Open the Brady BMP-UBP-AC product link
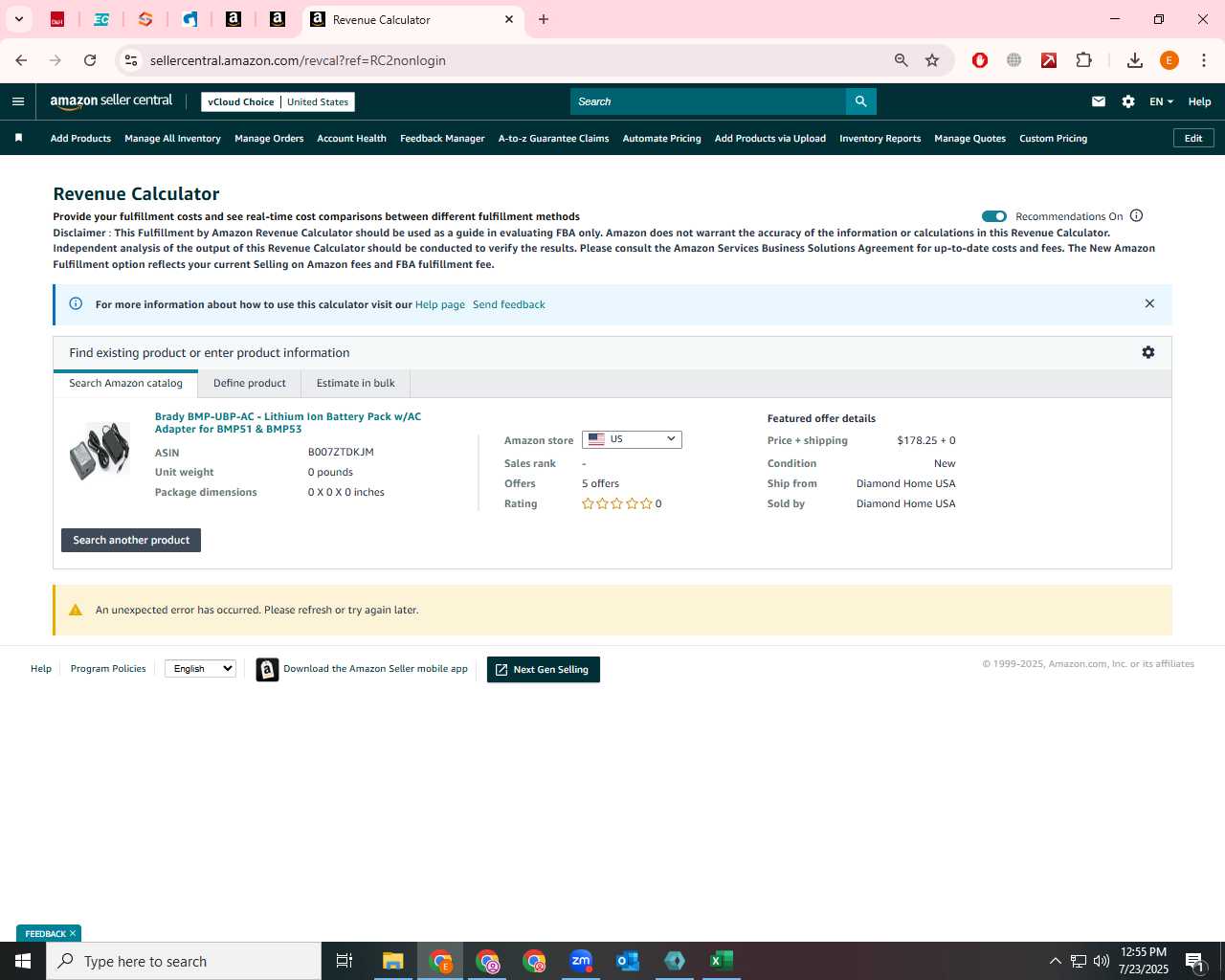 click(288, 422)
